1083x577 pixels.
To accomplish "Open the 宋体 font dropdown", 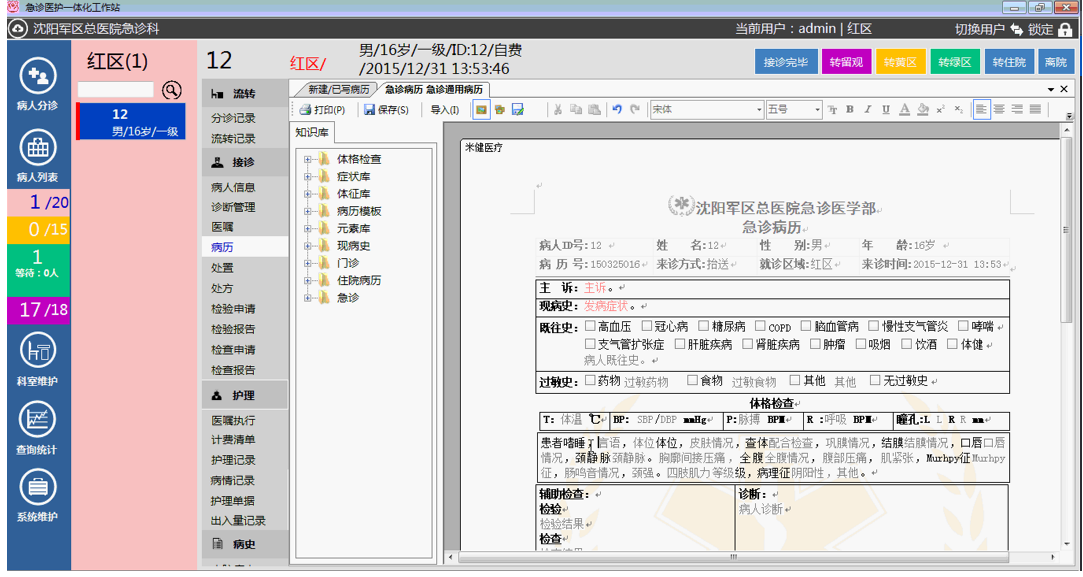I will (x=758, y=109).
